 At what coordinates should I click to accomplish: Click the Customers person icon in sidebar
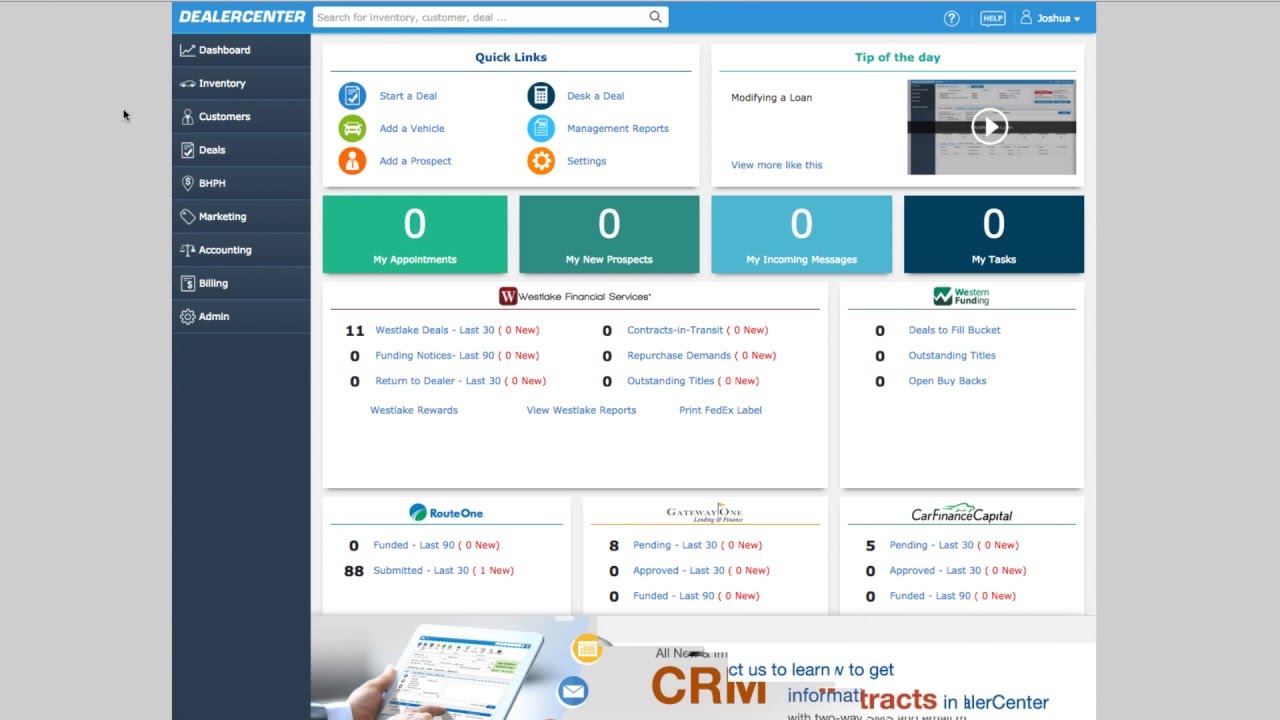(187, 117)
